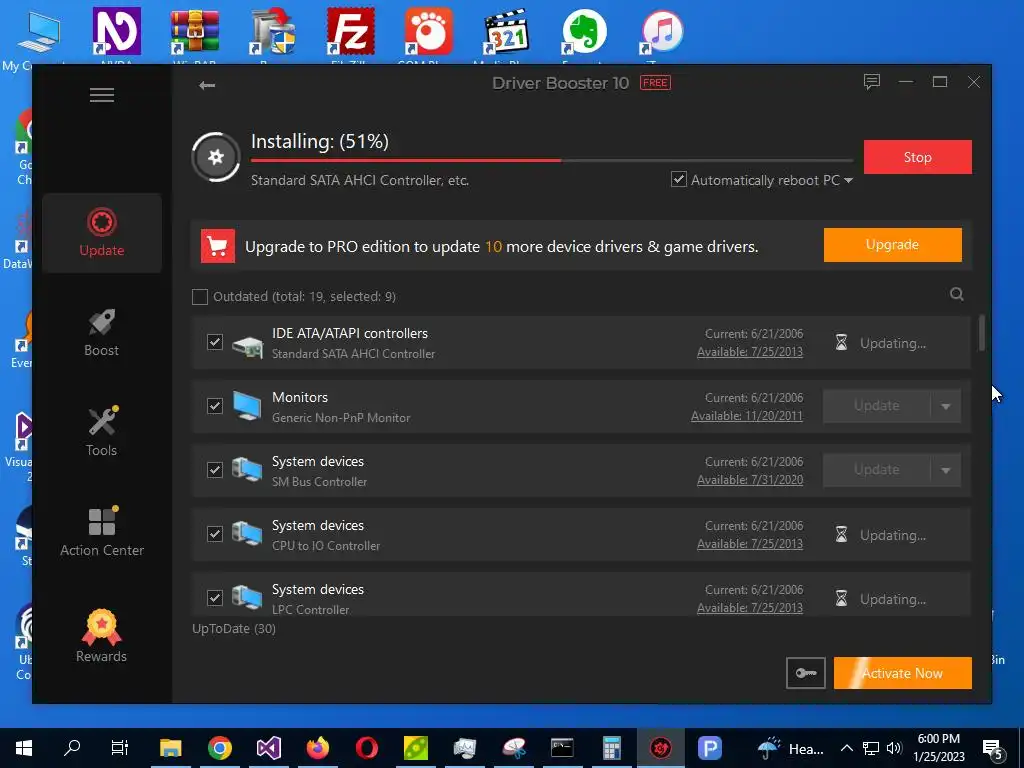This screenshot has width=1024, height=768.
Task: Select the Update sidebar tab
Action: coord(102,232)
